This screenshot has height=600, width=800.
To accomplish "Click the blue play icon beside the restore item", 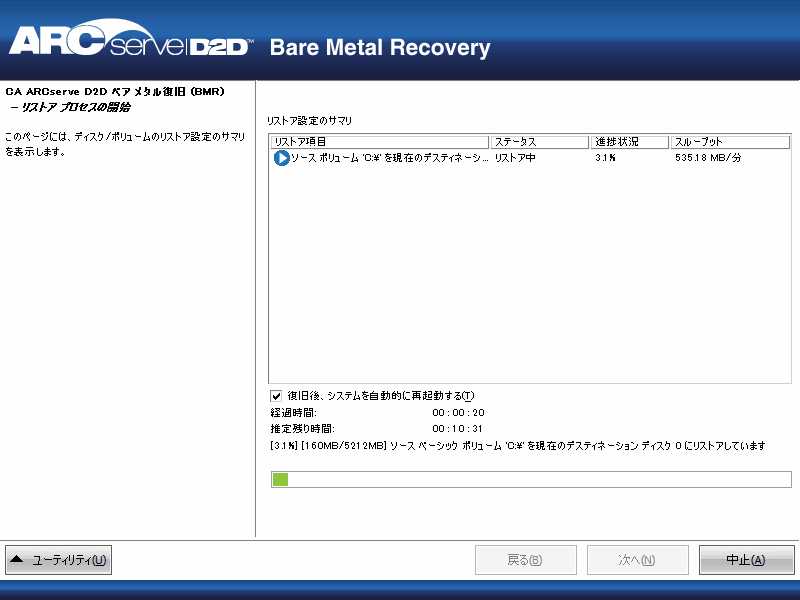I will point(281,158).
